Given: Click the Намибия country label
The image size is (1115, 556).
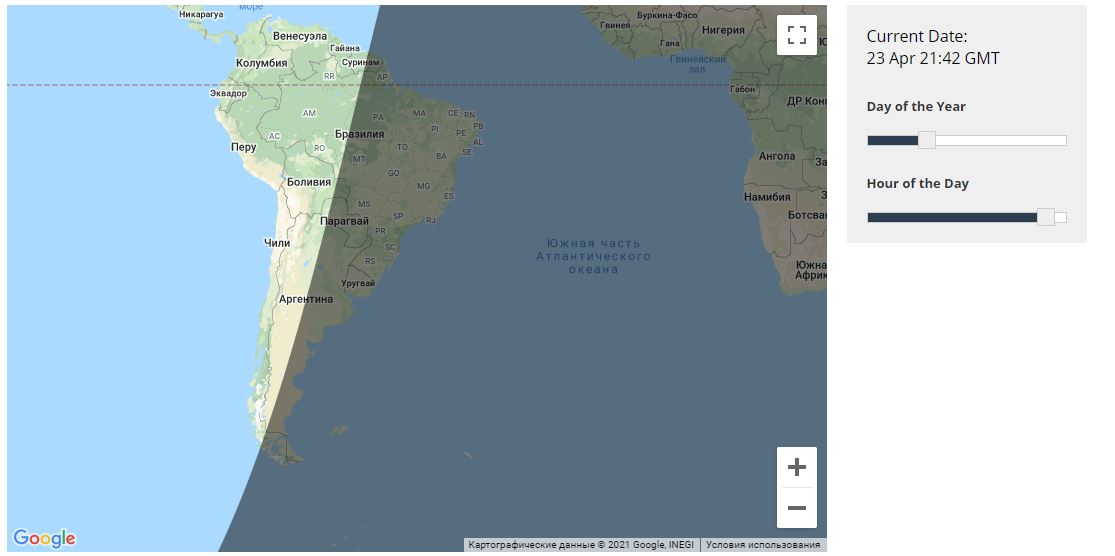Looking at the screenshot, I should (x=767, y=197).
